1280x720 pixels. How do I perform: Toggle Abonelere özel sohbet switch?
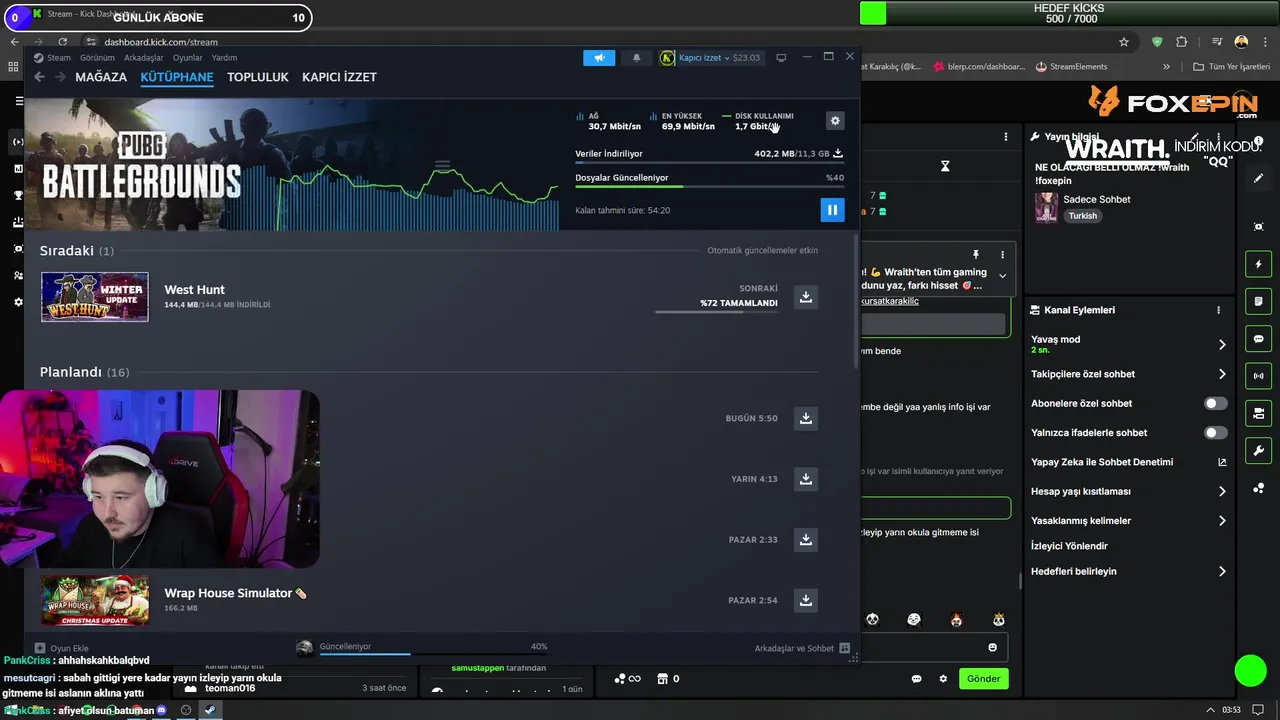(x=1215, y=403)
